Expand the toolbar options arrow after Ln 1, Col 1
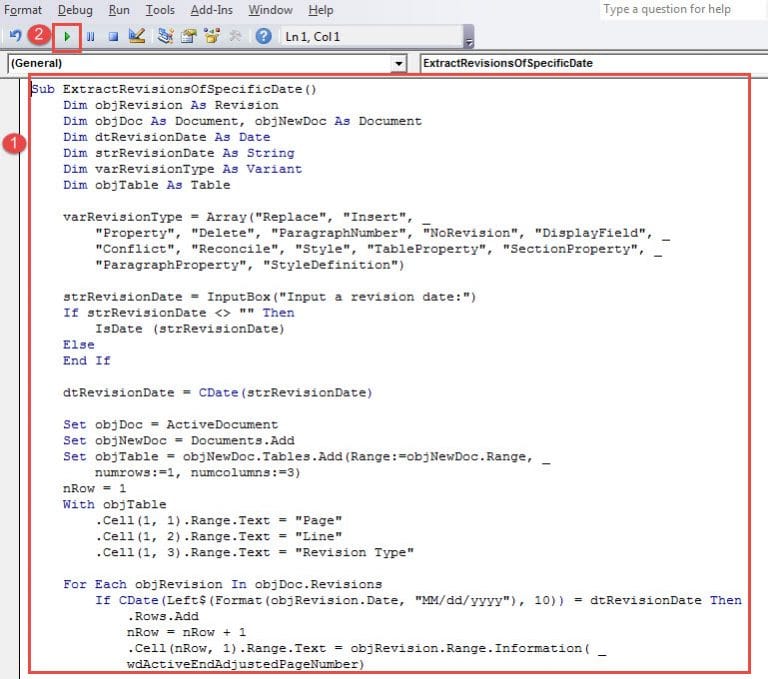 tap(469, 40)
